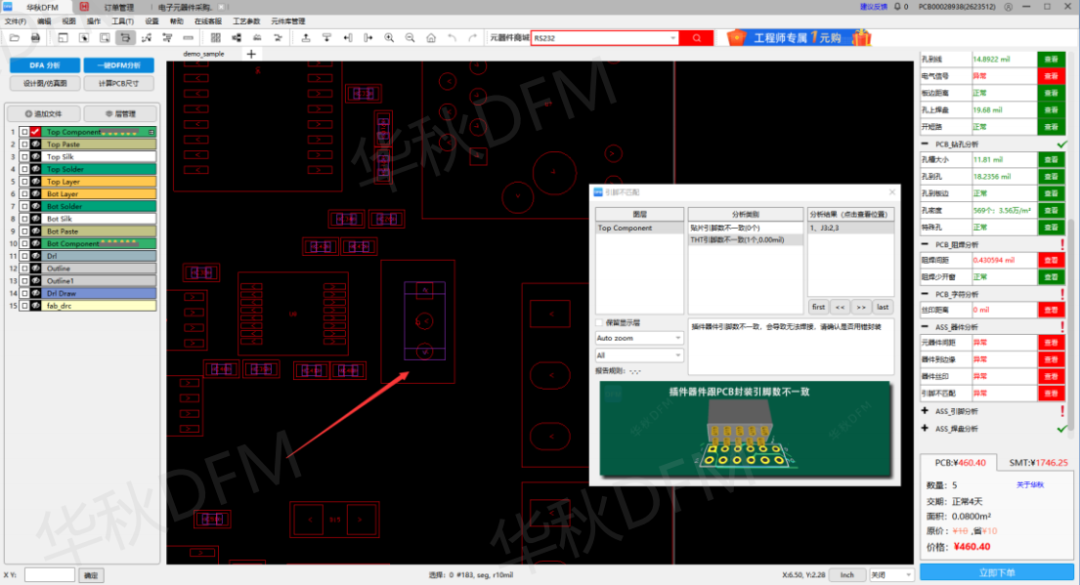
Task: Click the redo arrow icon
Action: pyautogui.click(x=472, y=38)
